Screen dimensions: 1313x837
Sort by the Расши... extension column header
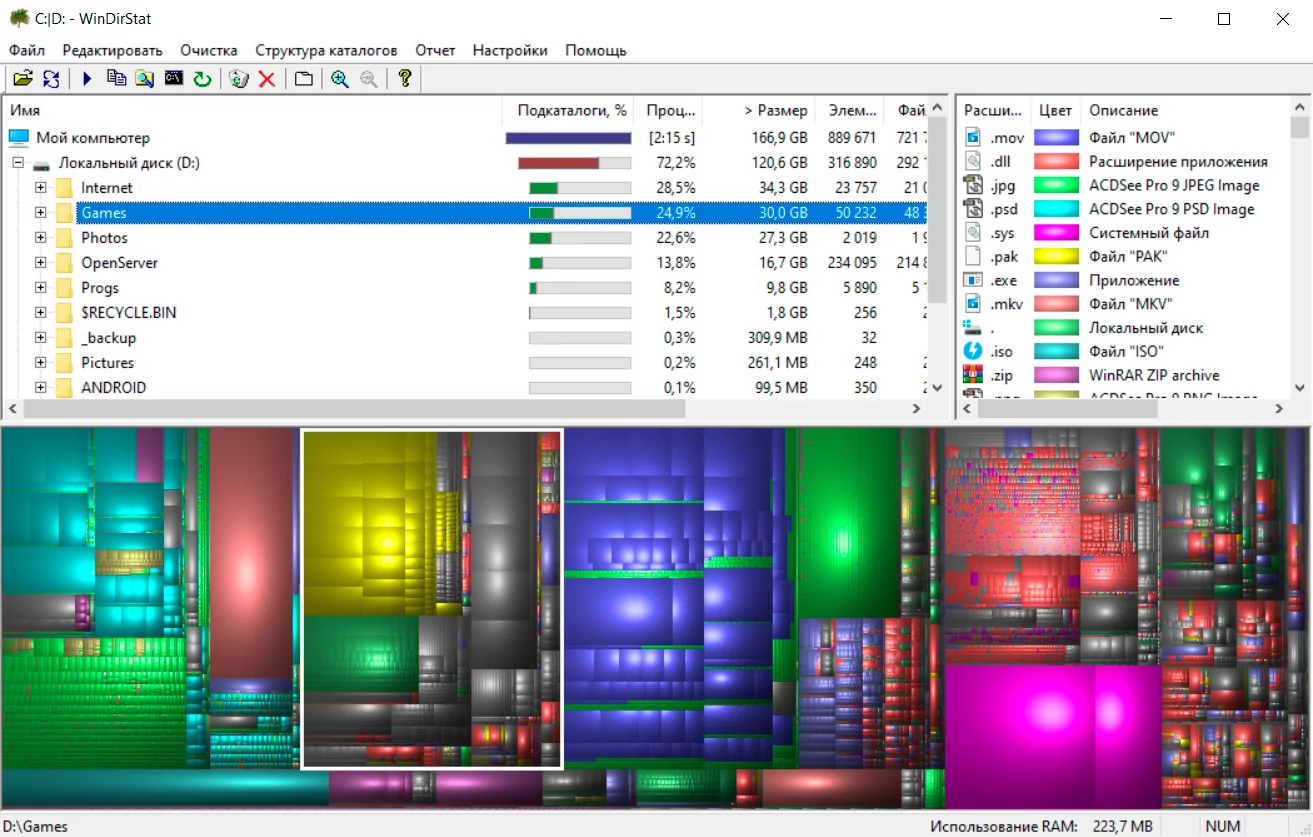[992, 111]
